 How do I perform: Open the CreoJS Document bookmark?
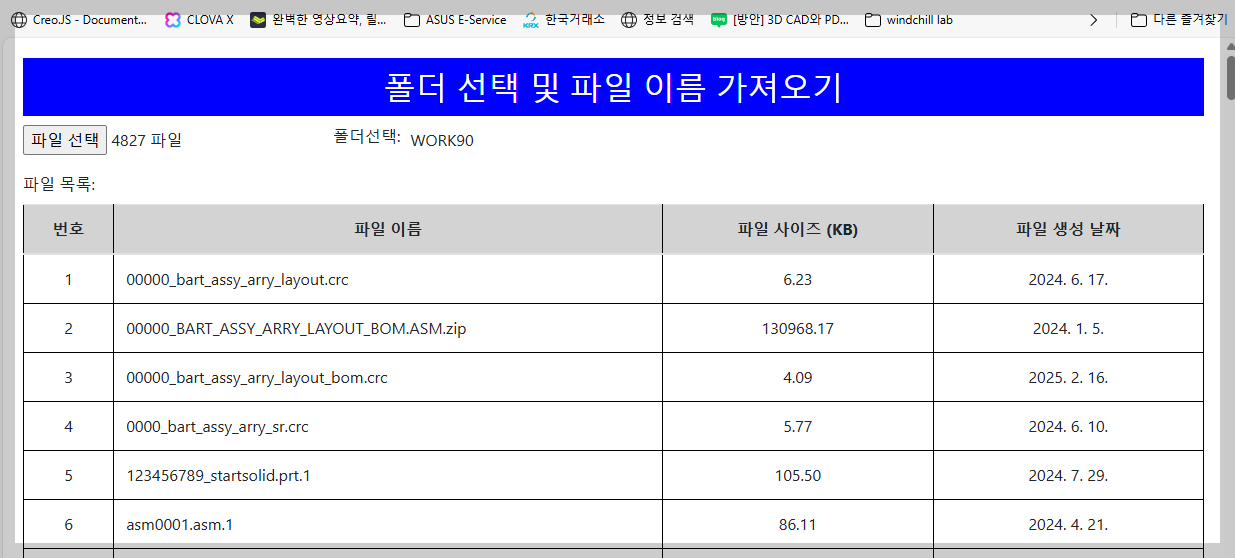coord(80,20)
